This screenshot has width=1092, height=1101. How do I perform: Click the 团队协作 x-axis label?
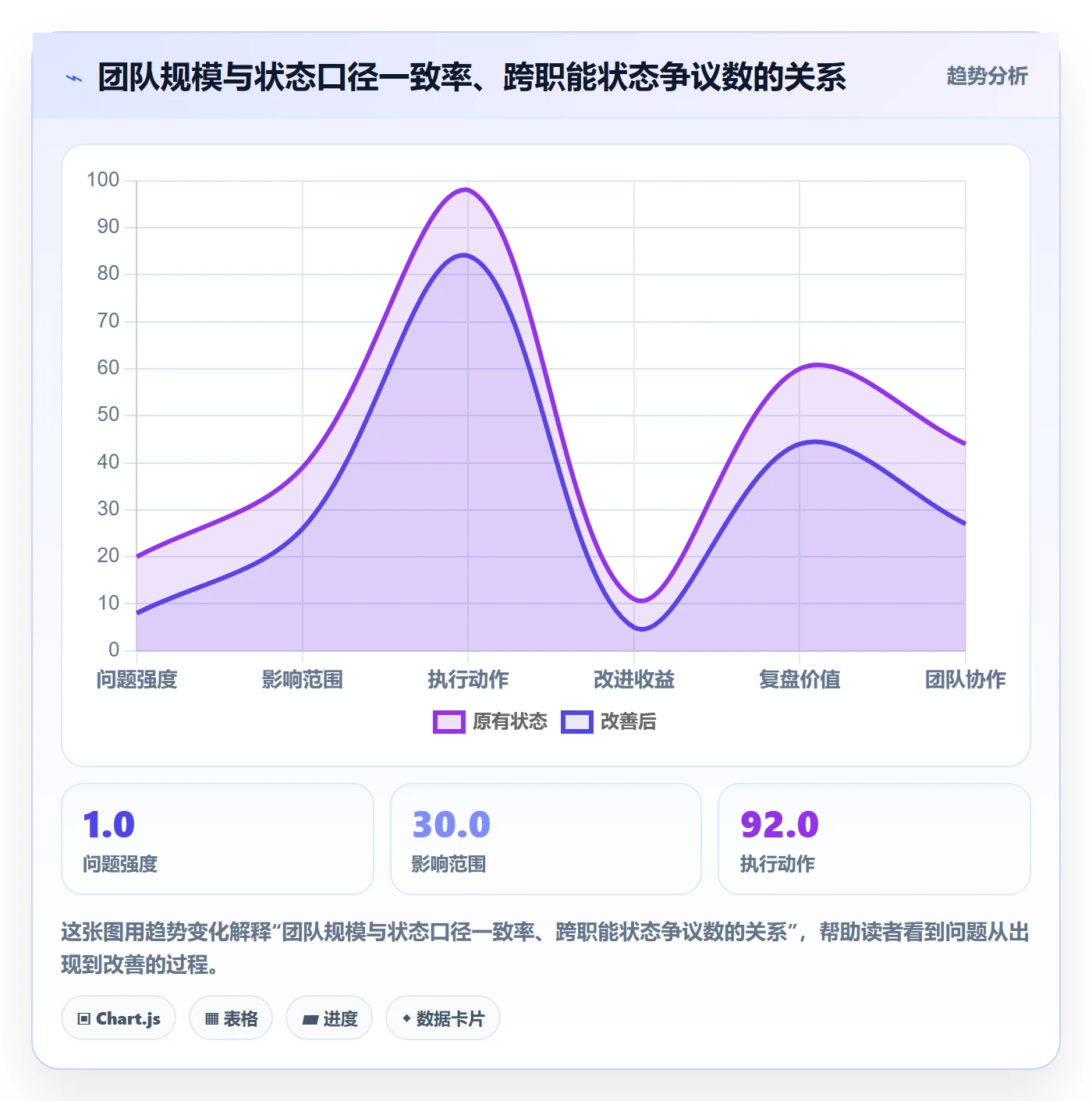[x=966, y=680]
